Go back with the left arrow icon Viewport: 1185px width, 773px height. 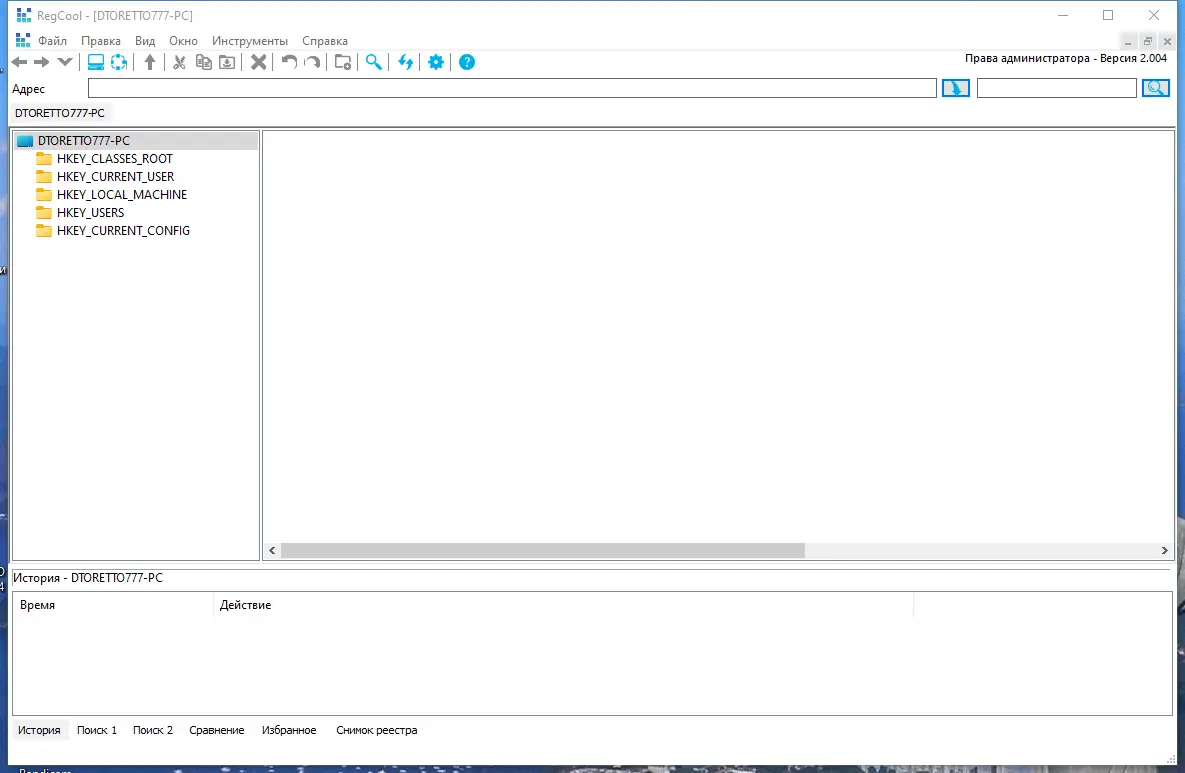pyautogui.click(x=20, y=62)
